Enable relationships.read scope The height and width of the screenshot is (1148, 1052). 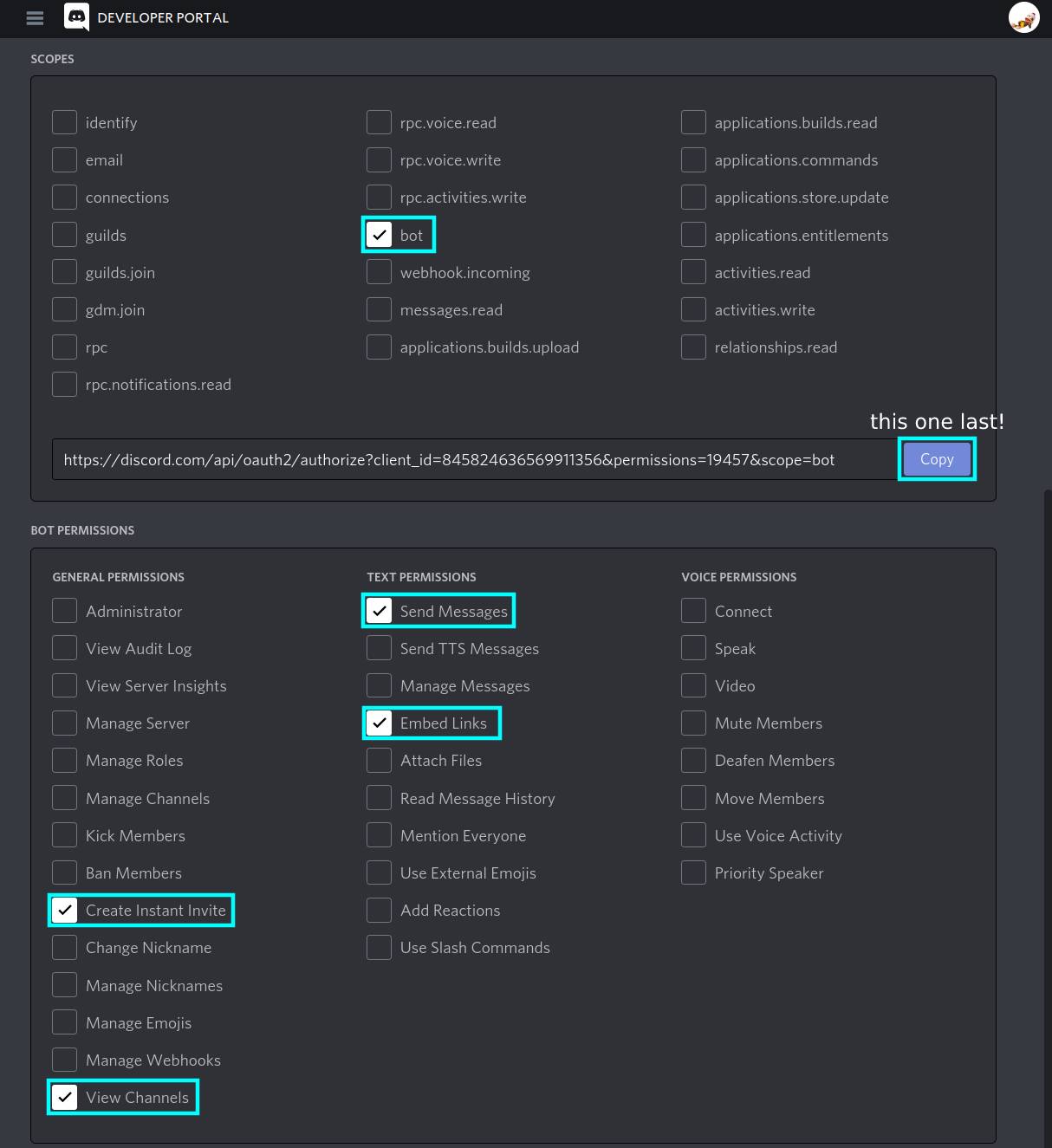coord(693,347)
